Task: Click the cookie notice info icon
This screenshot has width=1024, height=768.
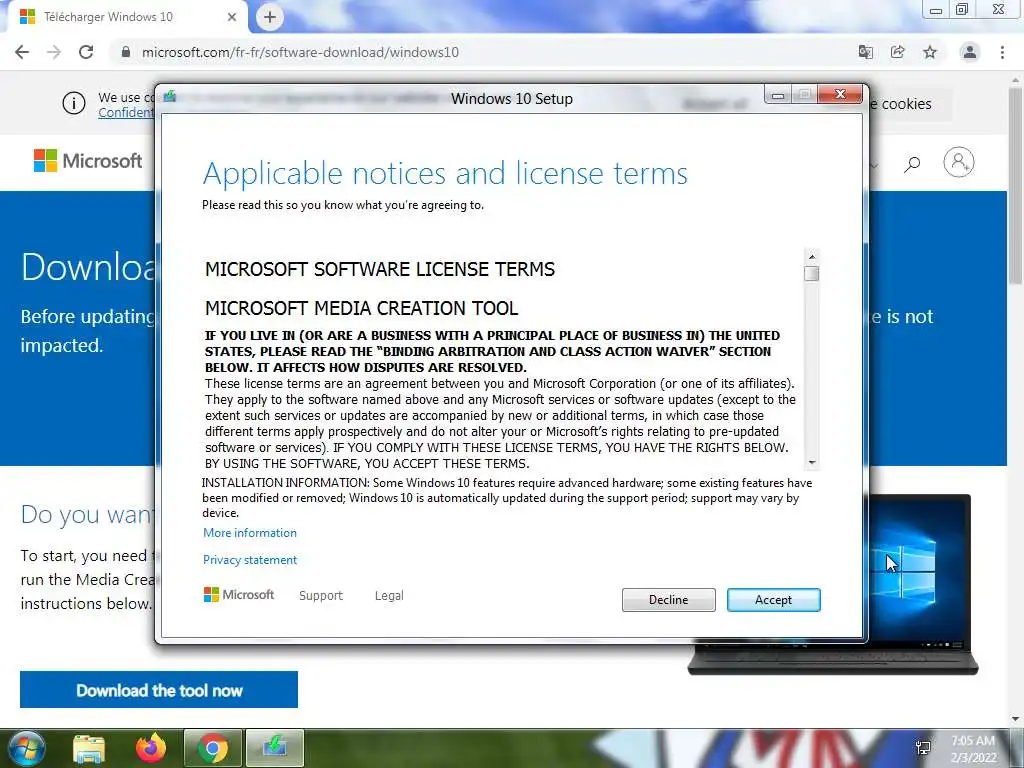Action: 74,103
